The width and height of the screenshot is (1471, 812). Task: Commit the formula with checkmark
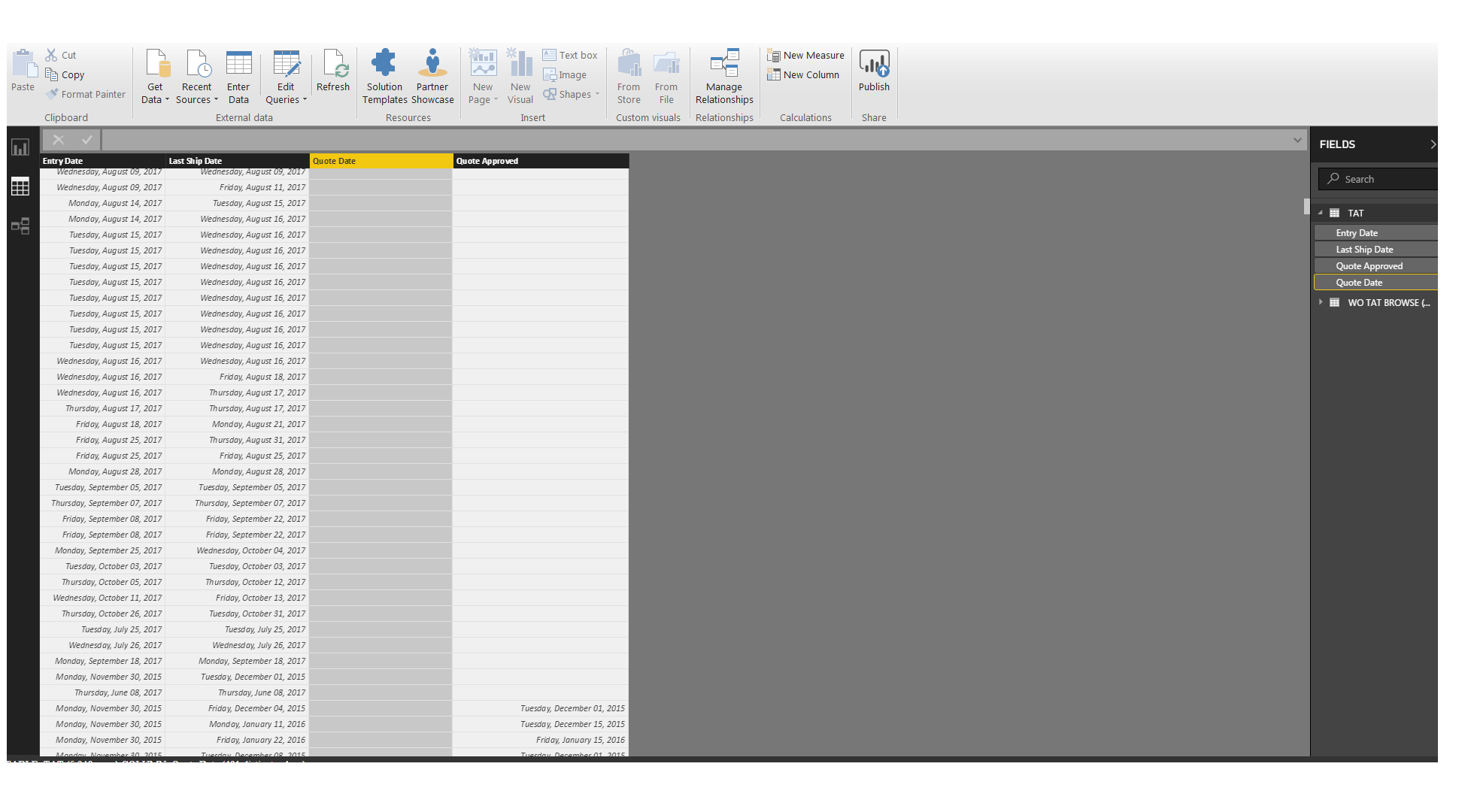pos(87,140)
